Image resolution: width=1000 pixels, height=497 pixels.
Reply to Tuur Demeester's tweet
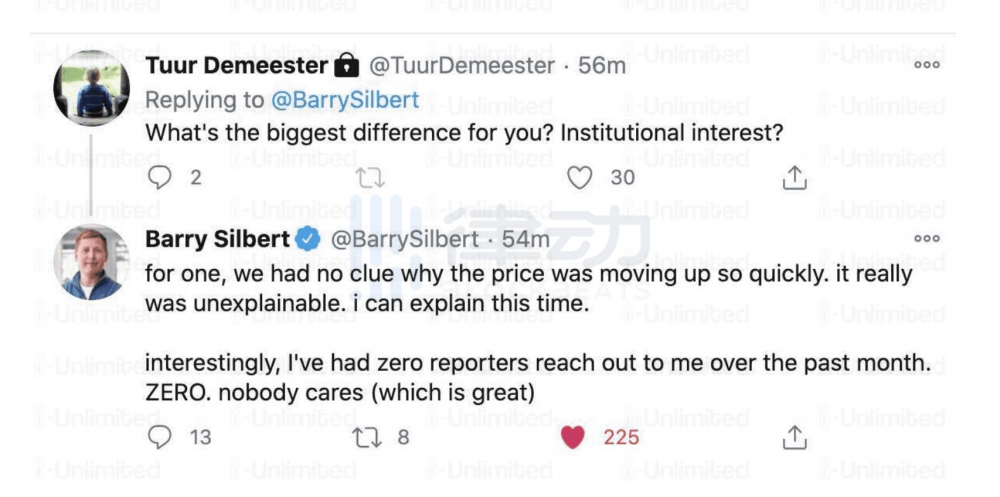click(x=160, y=177)
